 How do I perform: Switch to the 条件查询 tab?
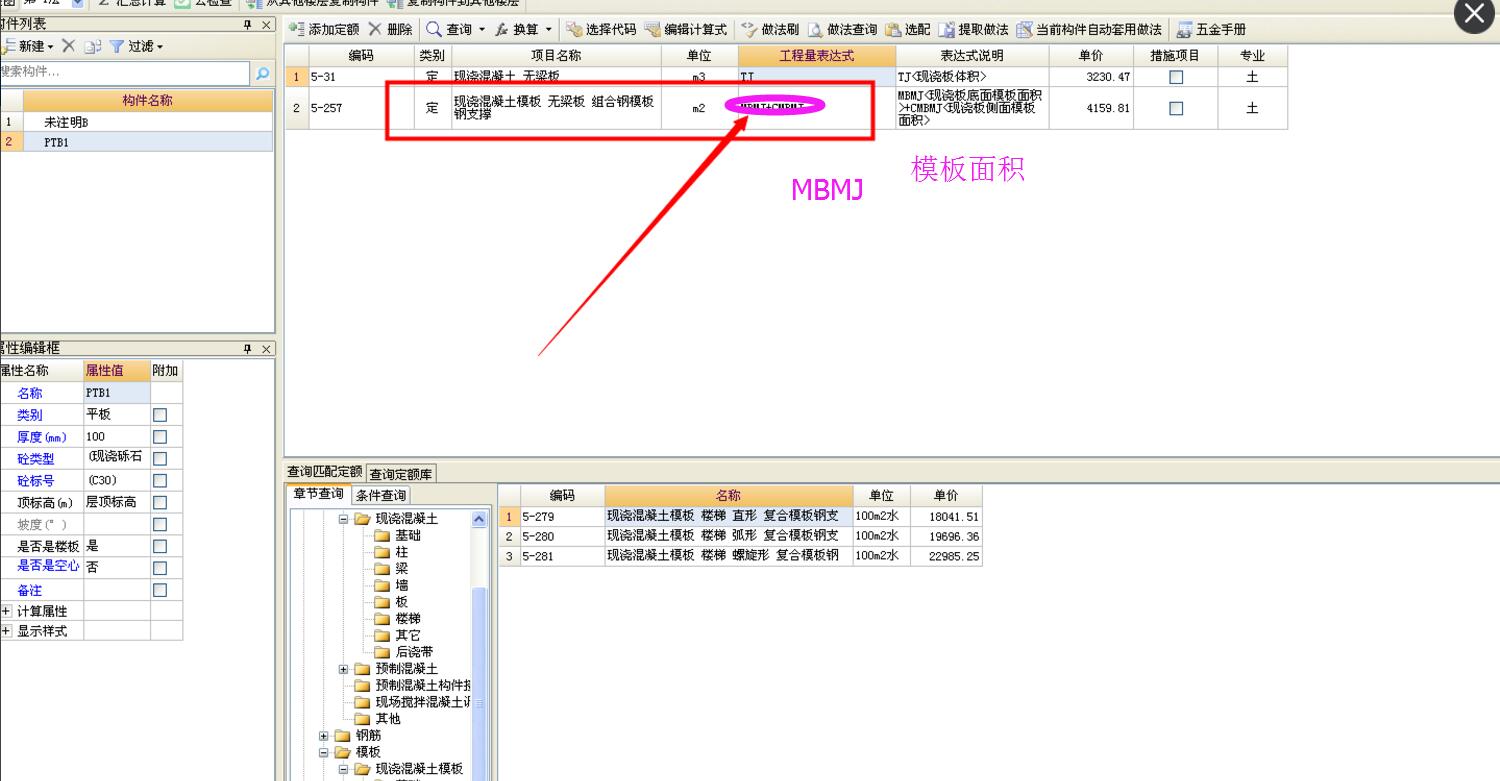381,496
